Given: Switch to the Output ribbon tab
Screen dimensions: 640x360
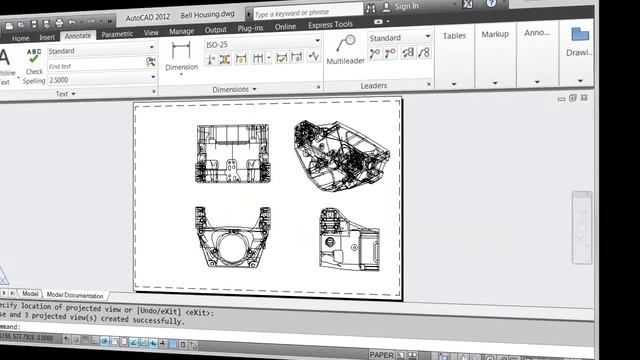Looking at the screenshot, I should 216,30.
